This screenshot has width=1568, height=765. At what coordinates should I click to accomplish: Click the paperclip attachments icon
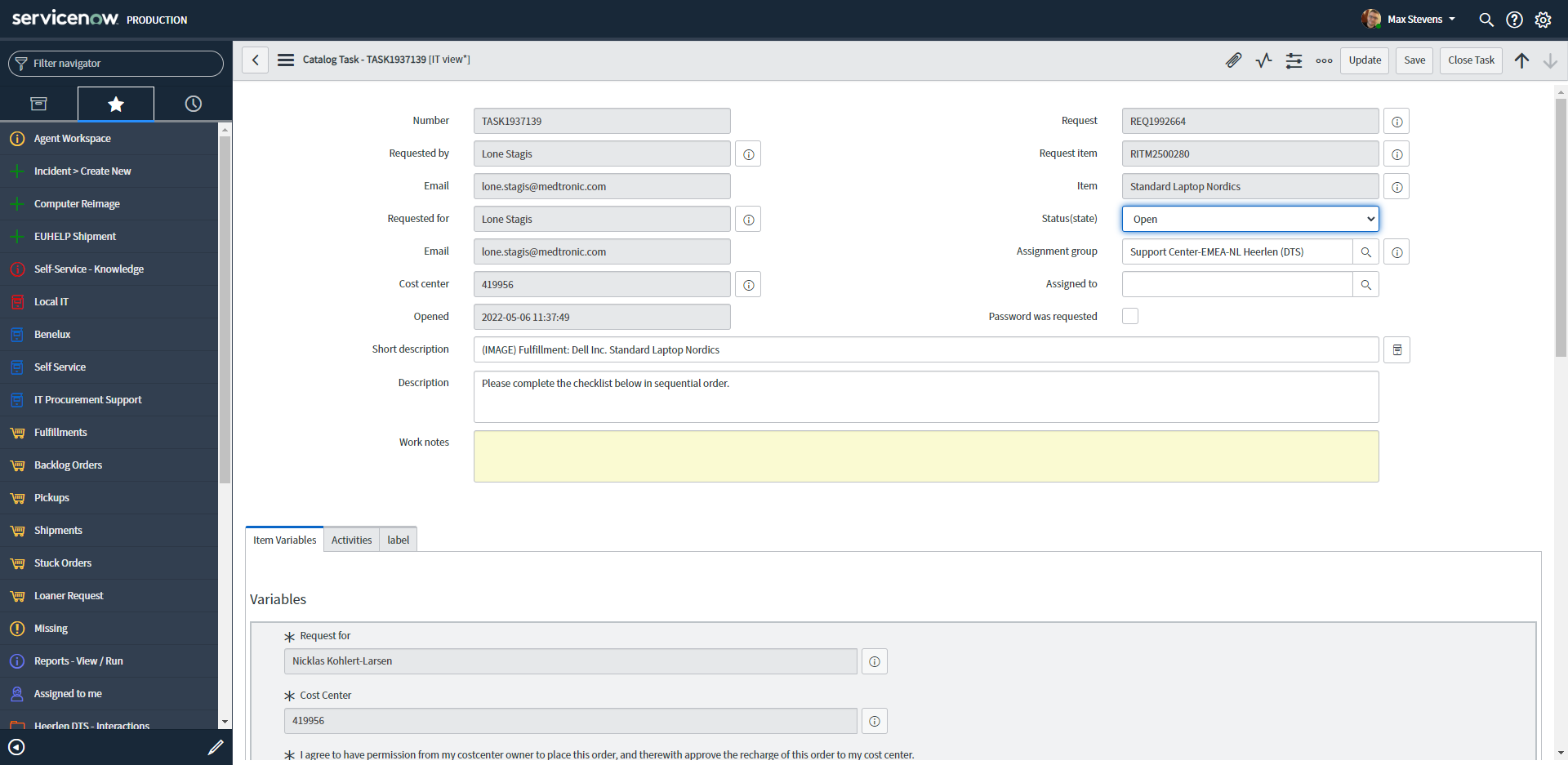[x=1233, y=60]
